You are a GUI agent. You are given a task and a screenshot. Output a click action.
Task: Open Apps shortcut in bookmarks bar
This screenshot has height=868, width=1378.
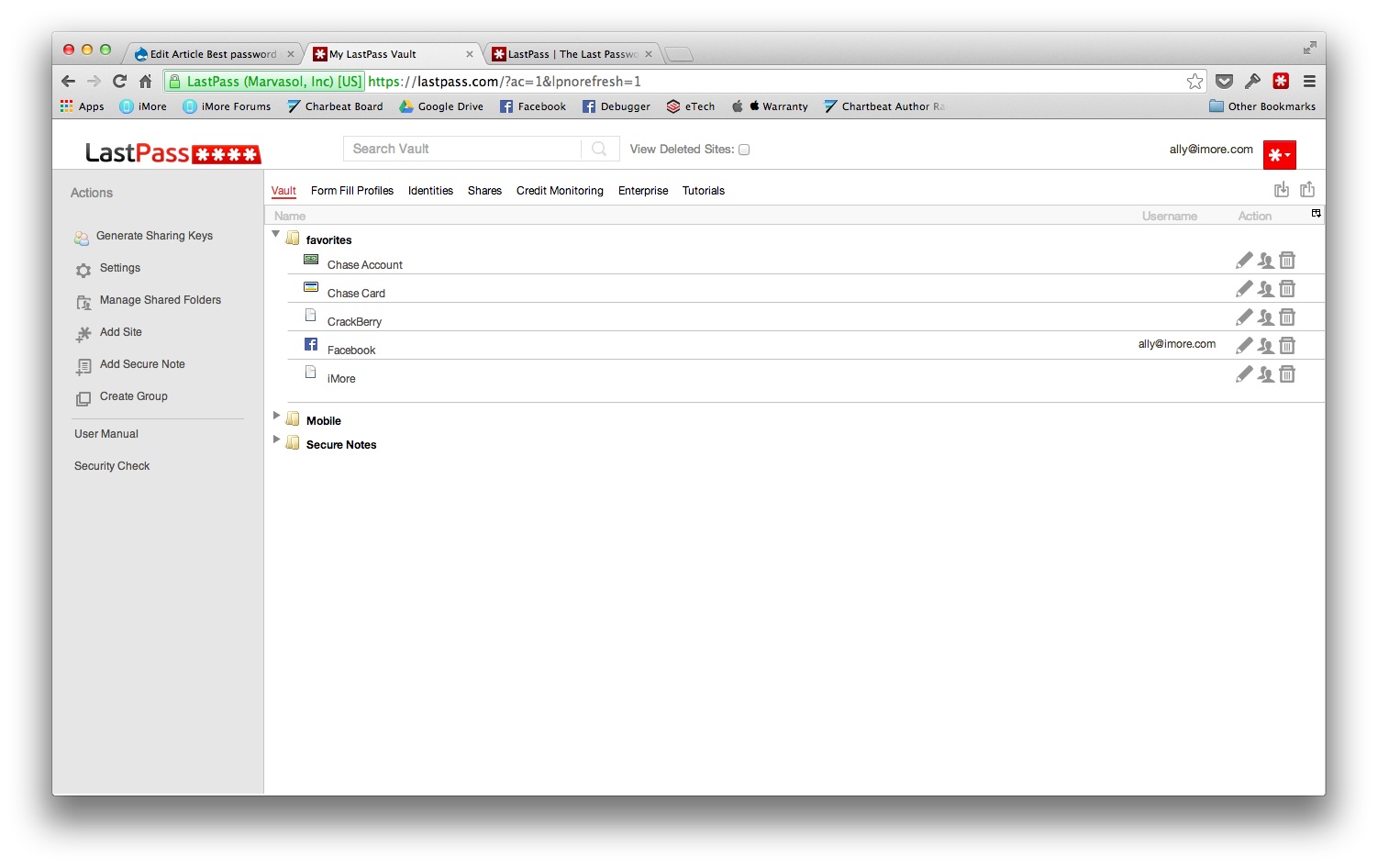tap(83, 106)
